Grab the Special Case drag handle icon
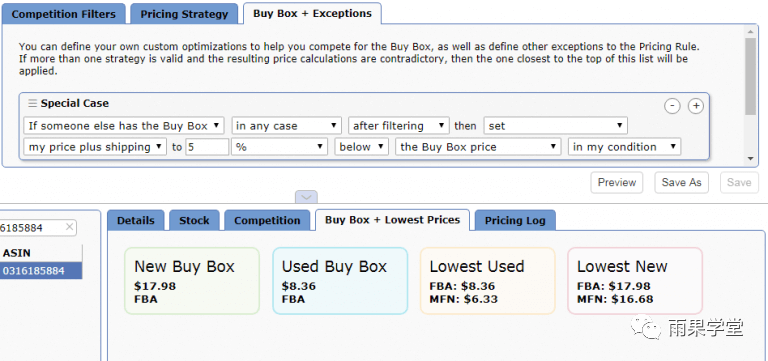 pyautogui.click(x=32, y=103)
